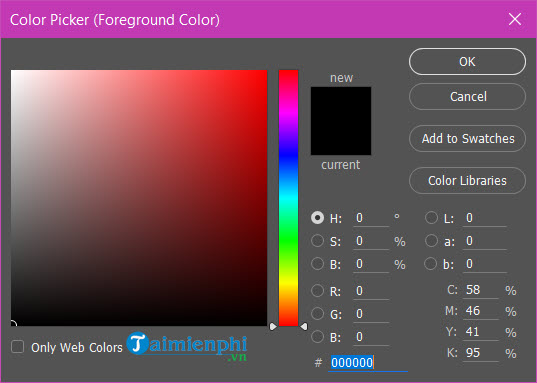The width and height of the screenshot is (537, 383).
Task: Select the RGB blue B radio button
Action: click(317, 336)
